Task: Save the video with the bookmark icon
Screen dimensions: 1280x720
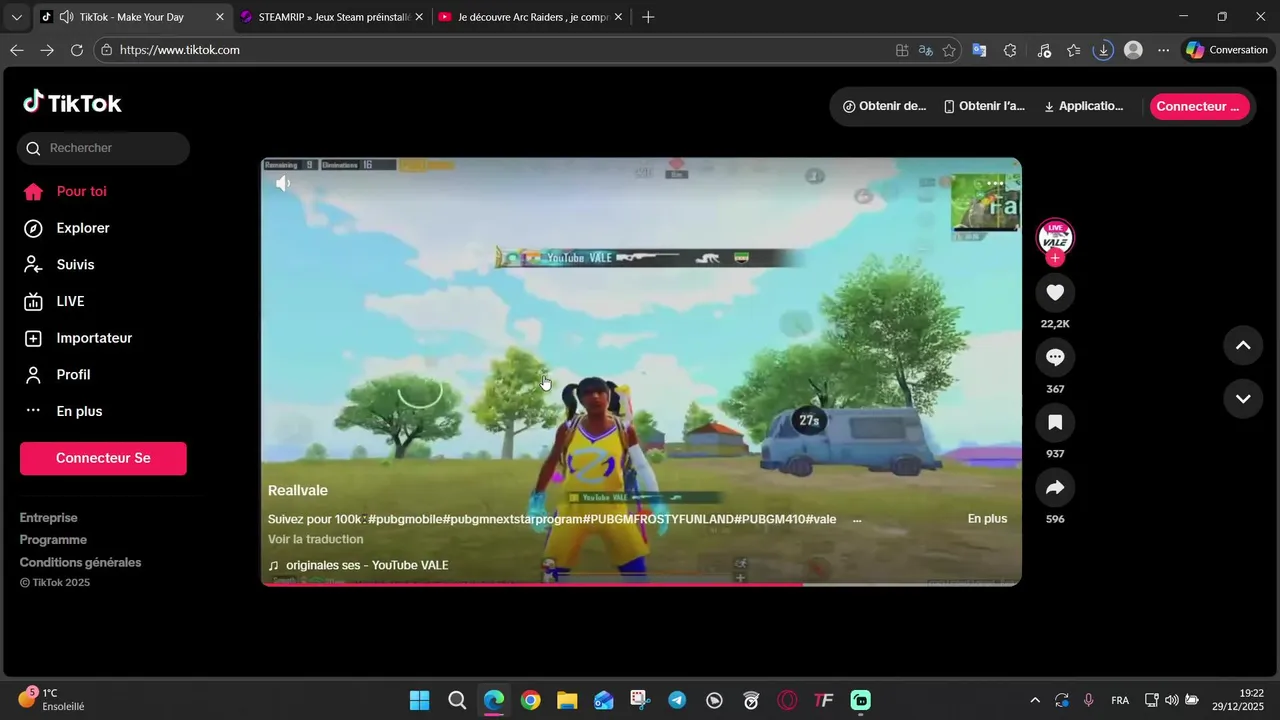Action: (x=1055, y=422)
